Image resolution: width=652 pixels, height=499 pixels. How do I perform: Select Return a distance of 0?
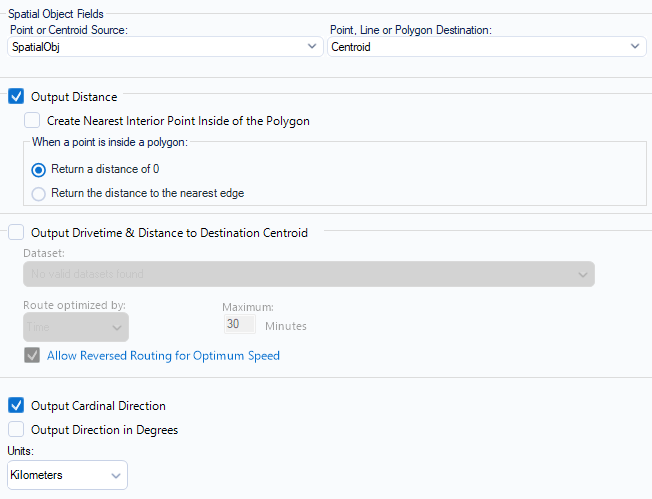coord(39,169)
